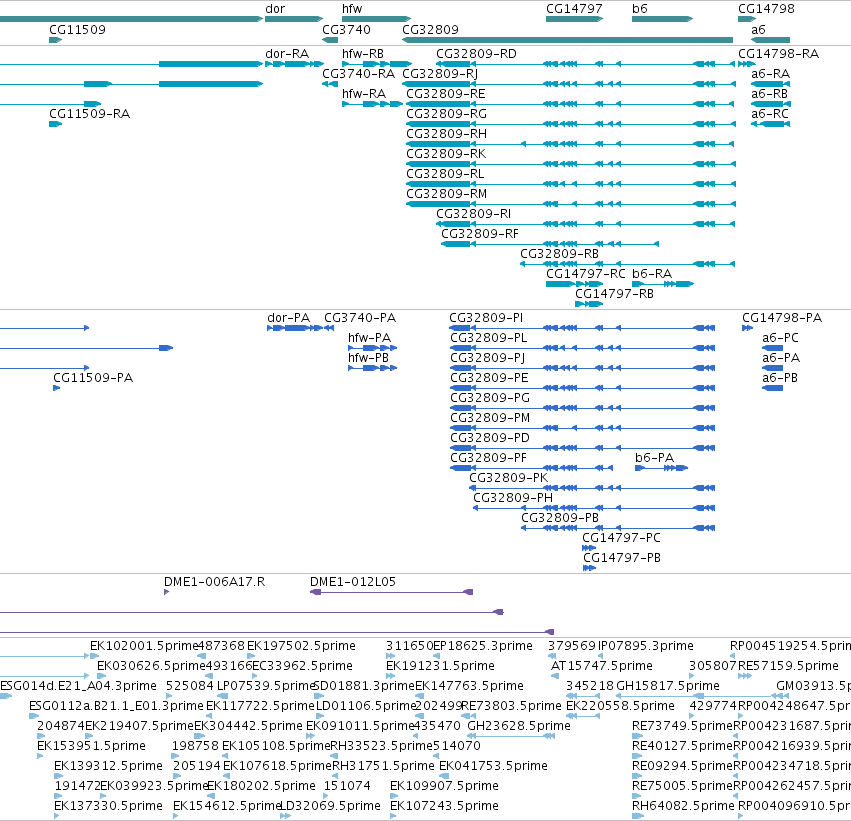Select the CG3740 gene label
The width and height of the screenshot is (851, 821).
click(x=346, y=29)
